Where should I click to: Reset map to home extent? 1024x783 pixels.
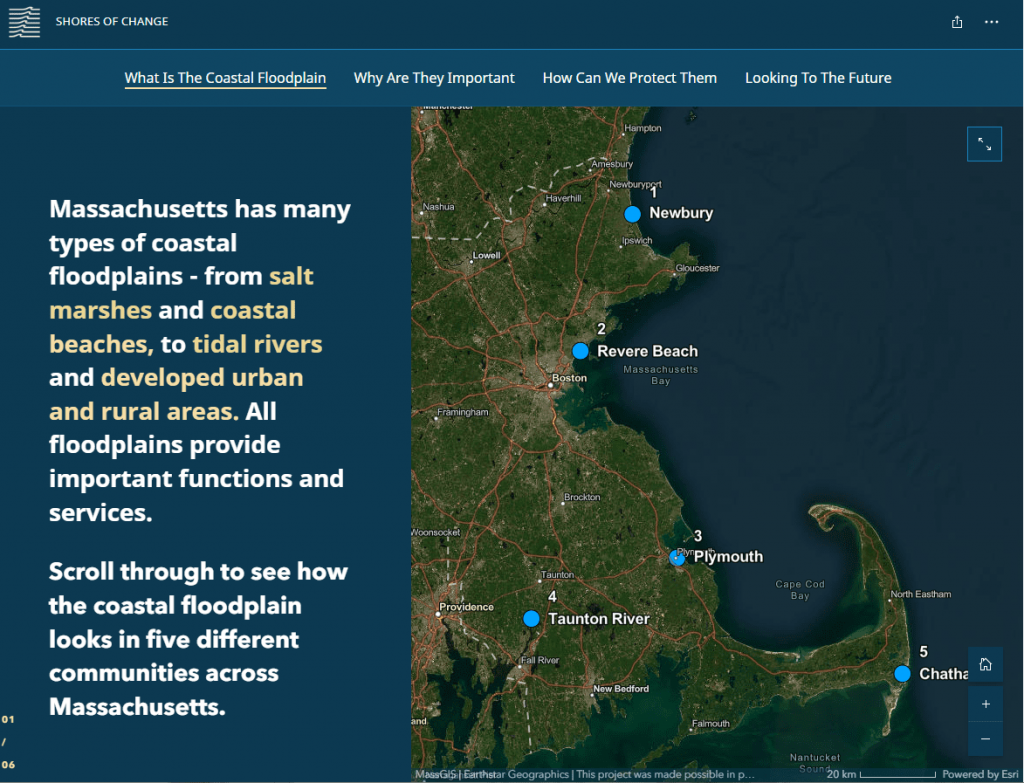tap(985, 665)
